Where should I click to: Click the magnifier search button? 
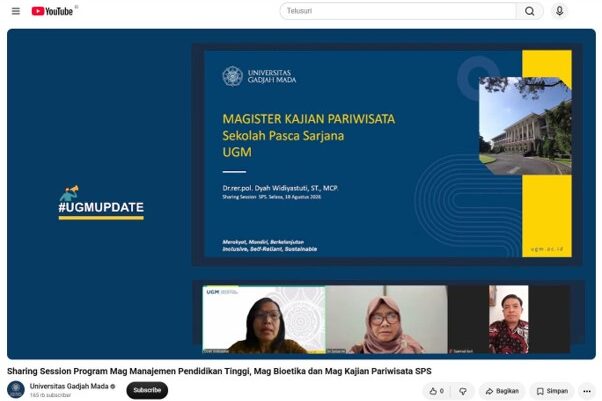pos(529,11)
